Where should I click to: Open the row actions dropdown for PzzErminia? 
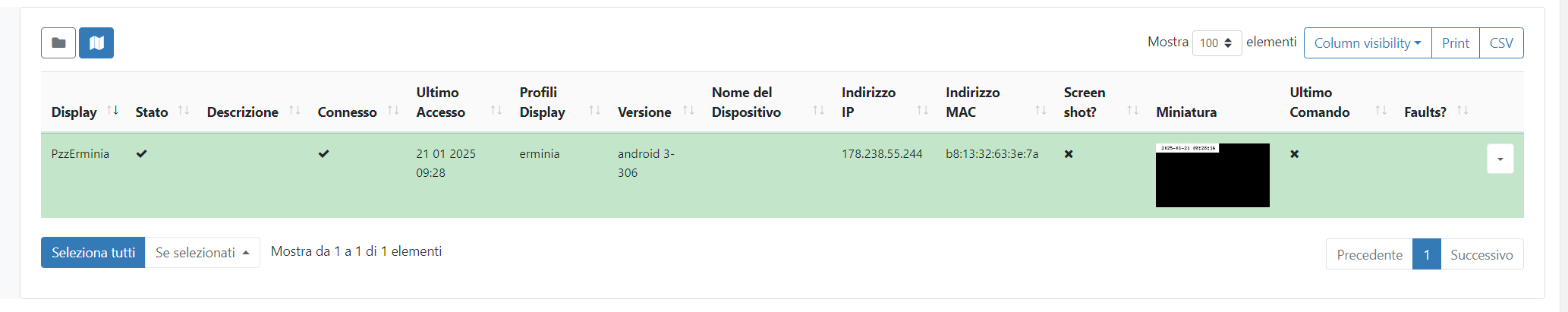1500,159
